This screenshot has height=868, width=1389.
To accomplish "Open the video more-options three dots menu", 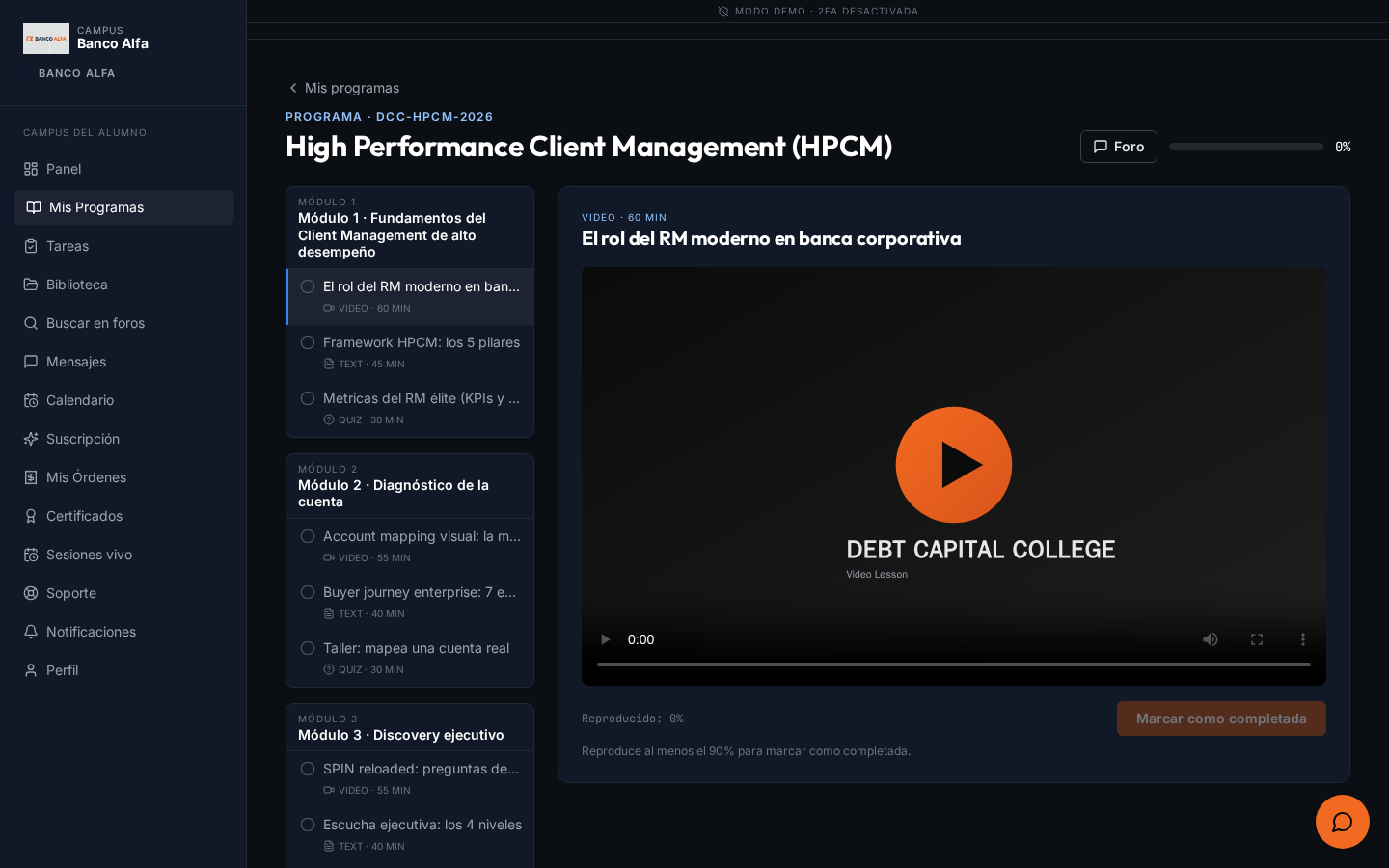I will (x=1303, y=639).
